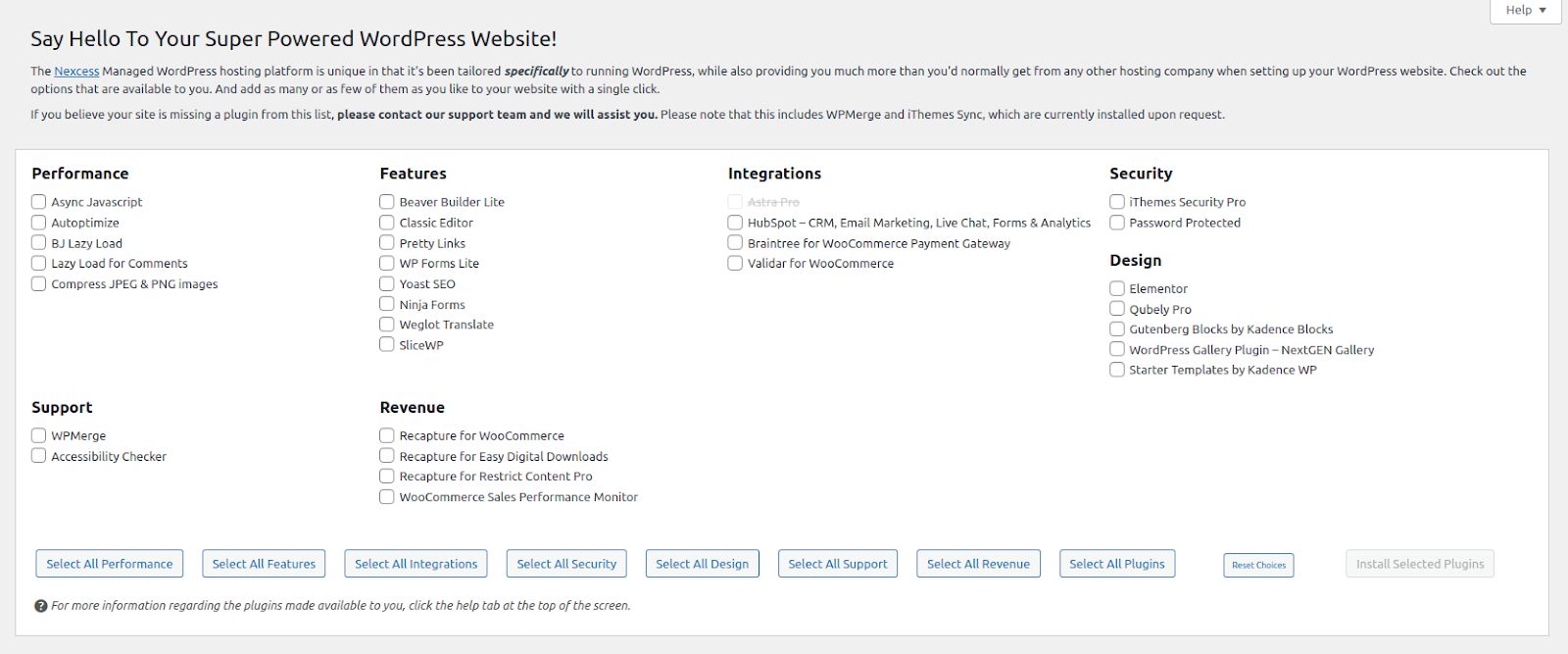Tick Braintree for WooCommerce Payment Gateway

735,242
